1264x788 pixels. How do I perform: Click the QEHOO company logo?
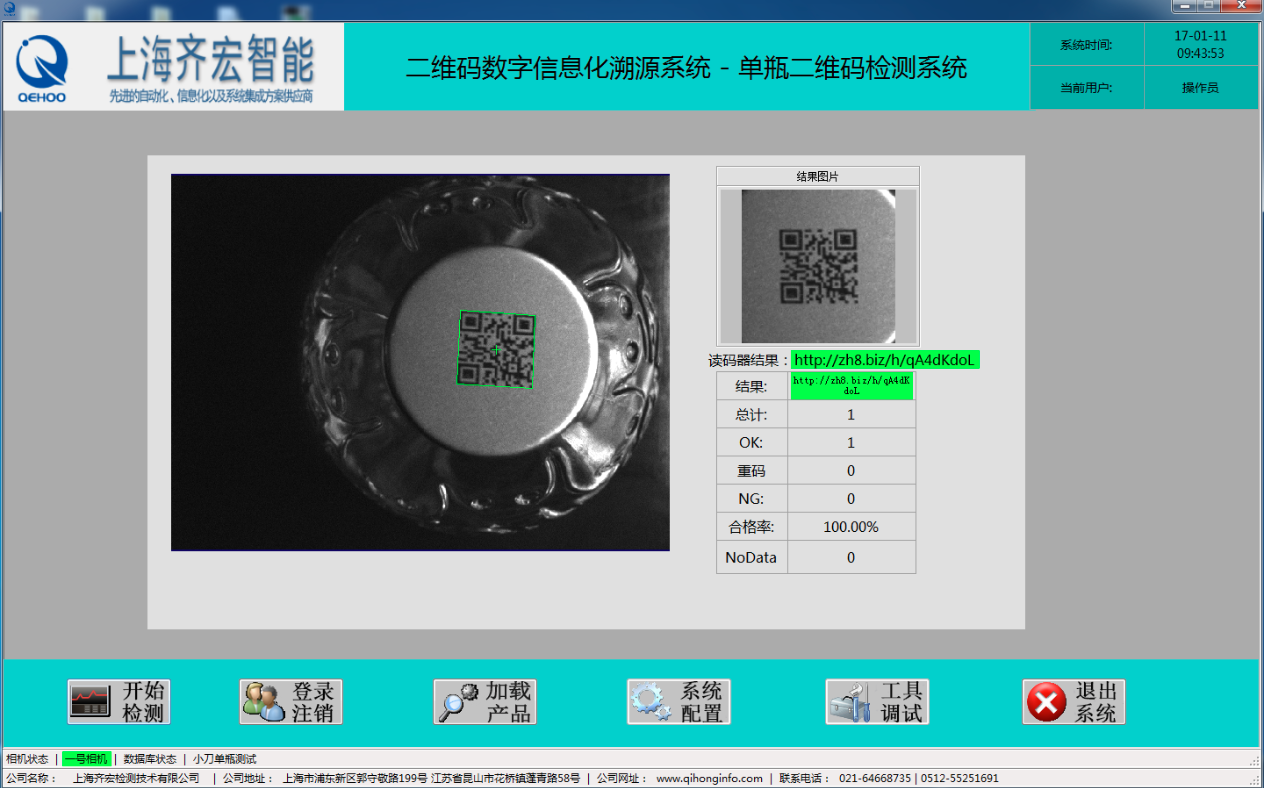[x=42, y=68]
